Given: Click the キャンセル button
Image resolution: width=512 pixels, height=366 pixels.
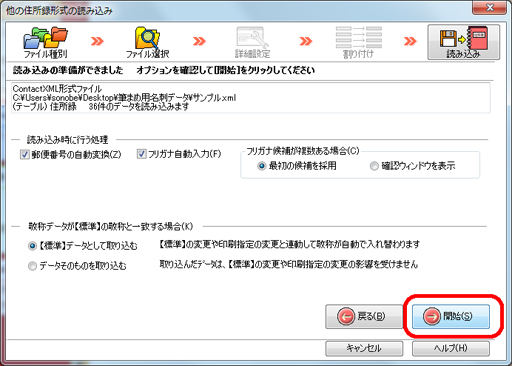Looking at the screenshot, I should 364,348.
